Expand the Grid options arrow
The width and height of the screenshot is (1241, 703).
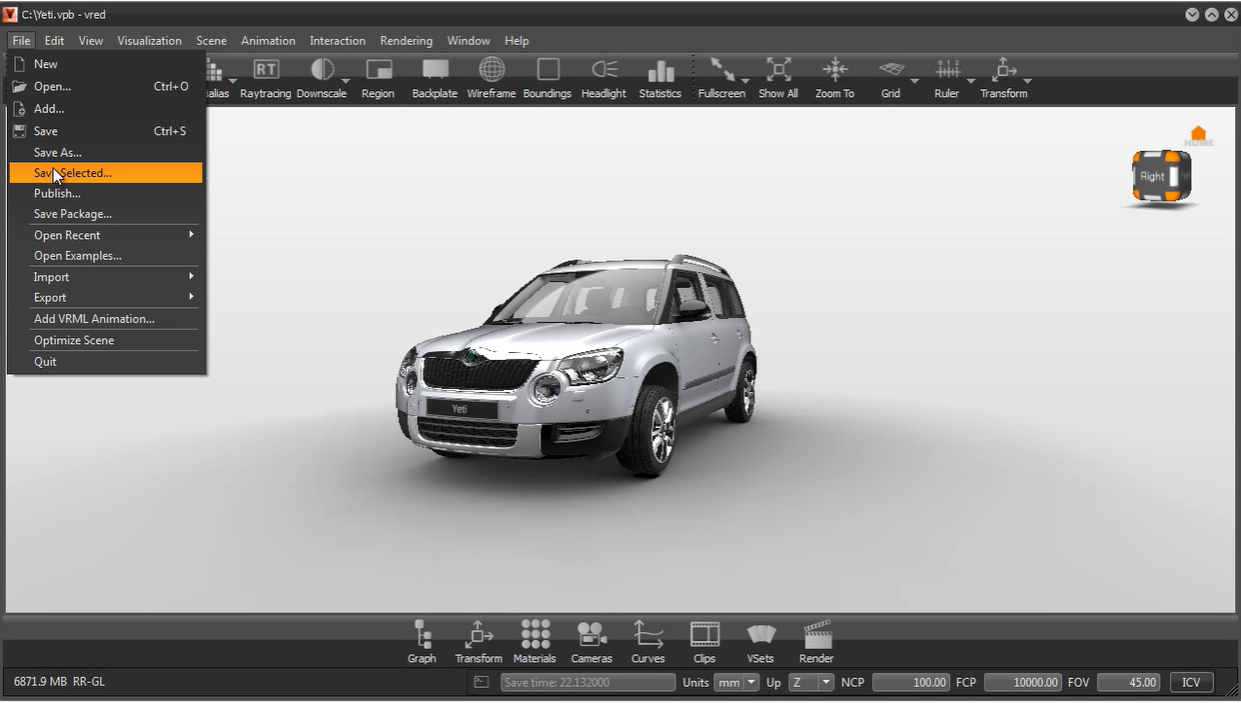click(x=914, y=80)
